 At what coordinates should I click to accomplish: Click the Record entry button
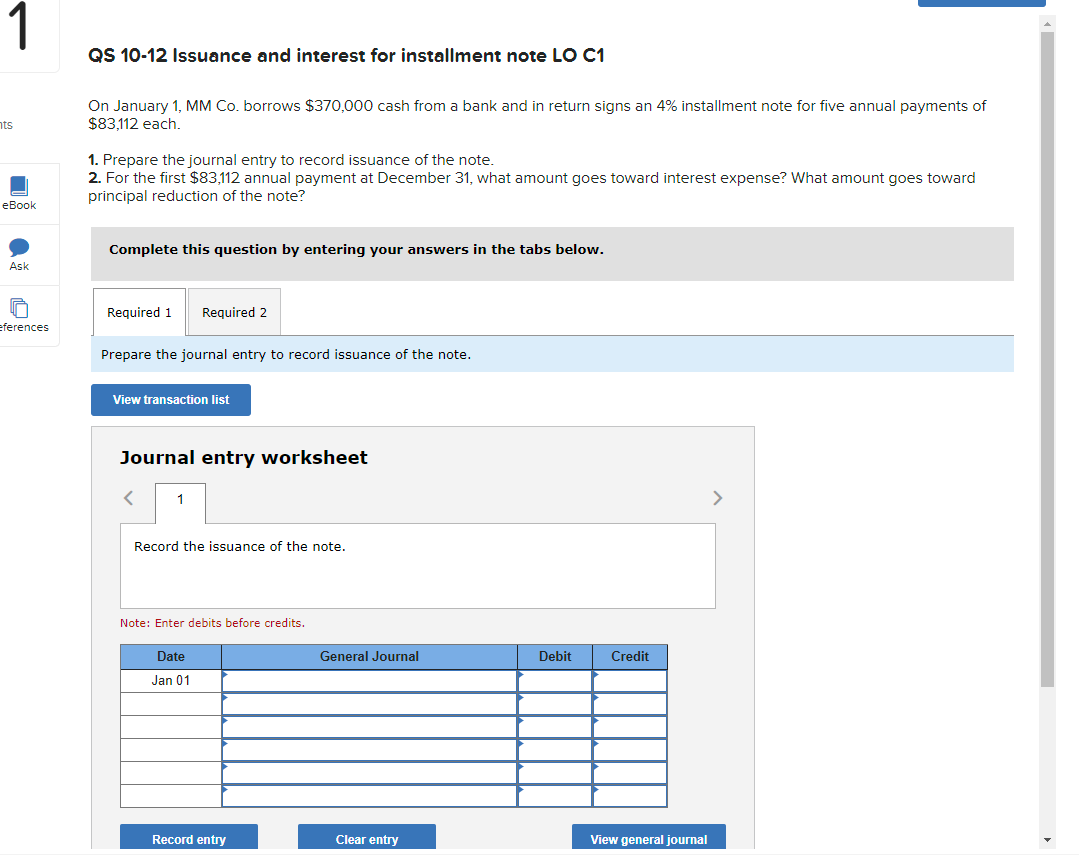(188, 838)
